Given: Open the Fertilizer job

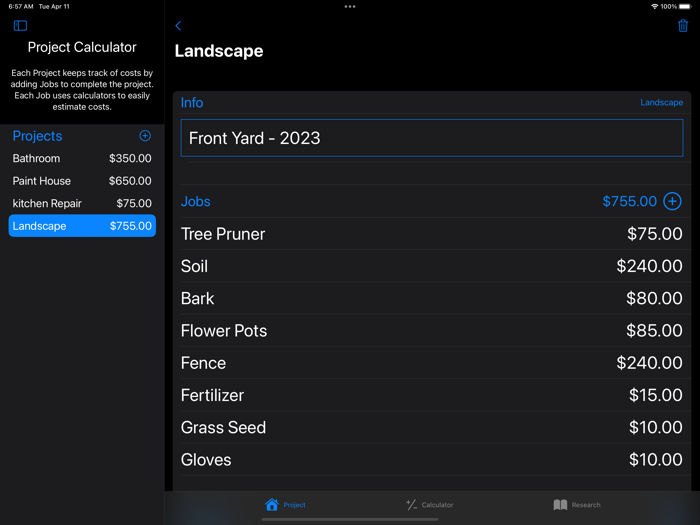Looking at the screenshot, I should tap(432, 395).
